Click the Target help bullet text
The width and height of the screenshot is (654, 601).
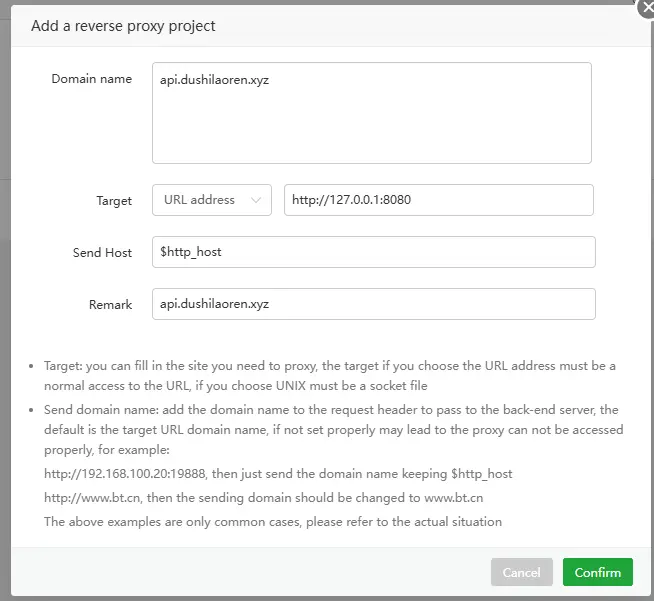click(330, 375)
